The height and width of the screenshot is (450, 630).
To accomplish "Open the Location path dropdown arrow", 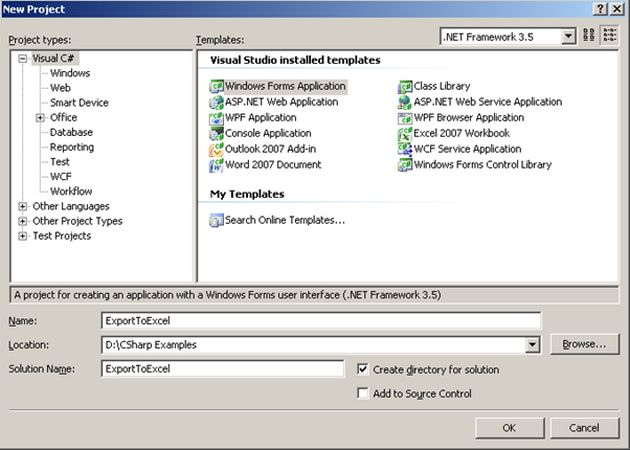I will pos(532,344).
